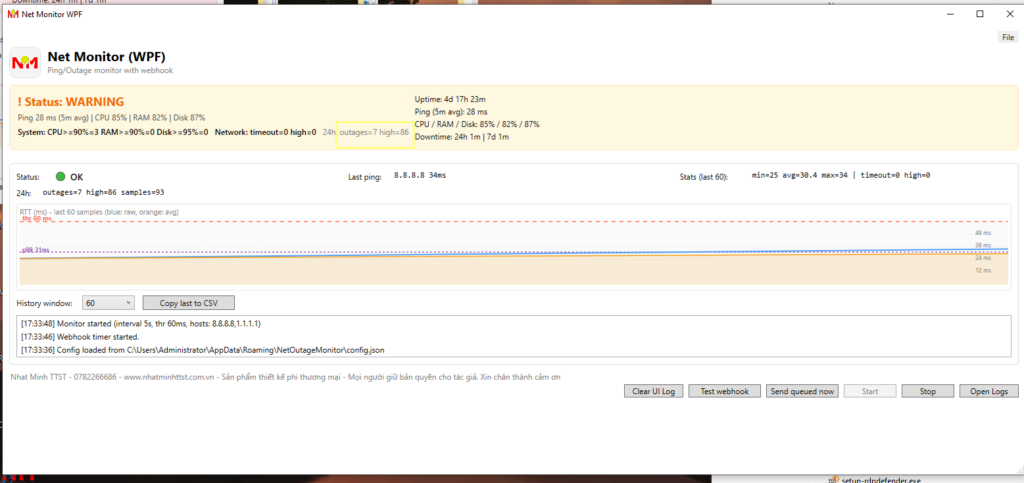Expand the History window dropdown
The image size is (1024, 483).
[108, 302]
